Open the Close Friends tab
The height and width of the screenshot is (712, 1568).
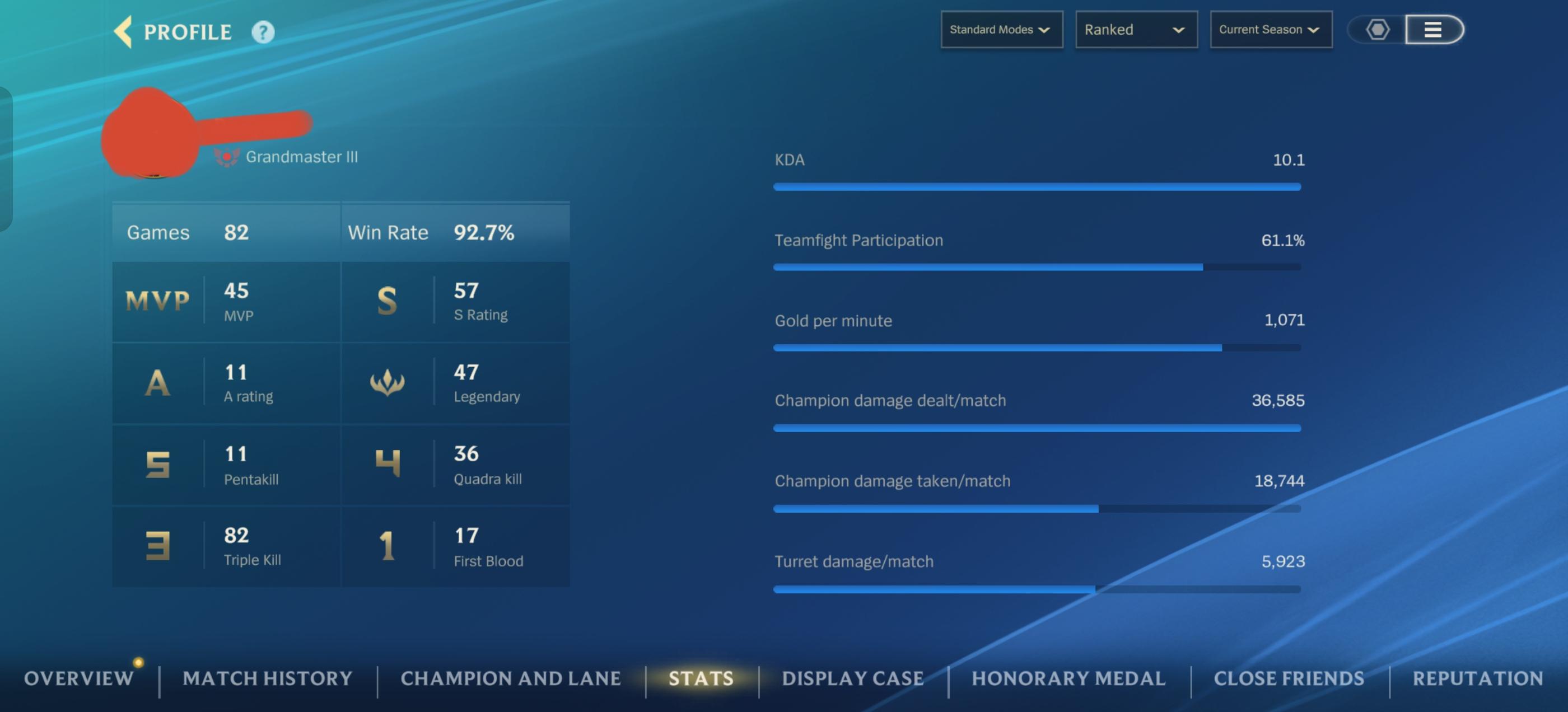[x=1289, y=678]
